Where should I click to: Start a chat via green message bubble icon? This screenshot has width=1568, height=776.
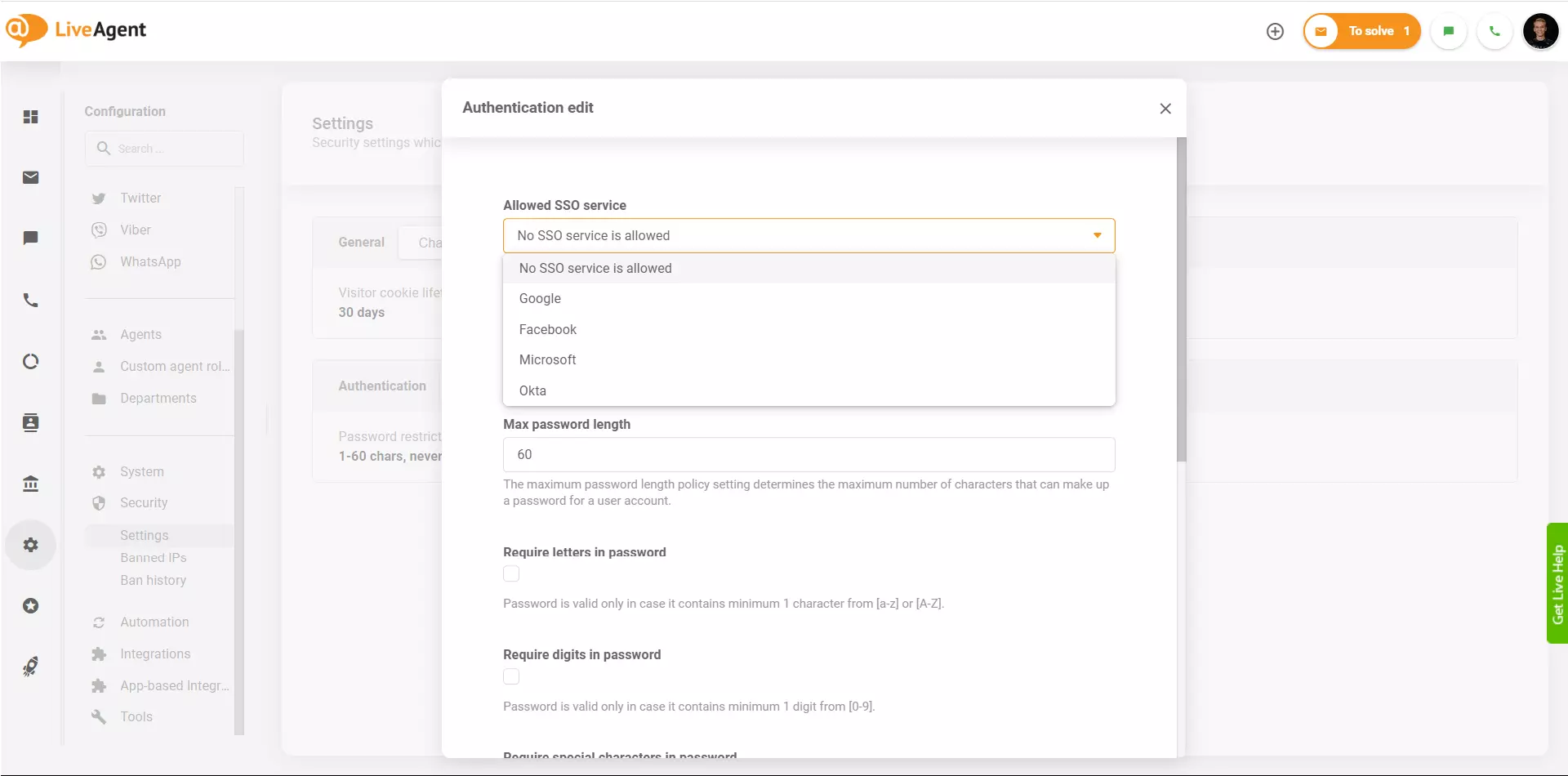1449,30
